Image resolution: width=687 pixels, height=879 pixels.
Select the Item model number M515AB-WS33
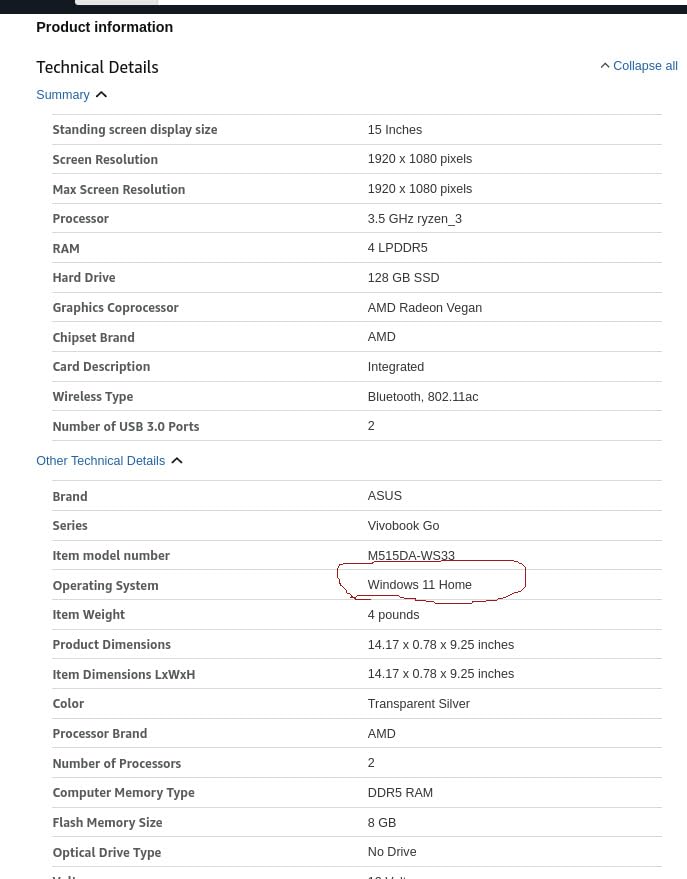(x=411, y=555)
